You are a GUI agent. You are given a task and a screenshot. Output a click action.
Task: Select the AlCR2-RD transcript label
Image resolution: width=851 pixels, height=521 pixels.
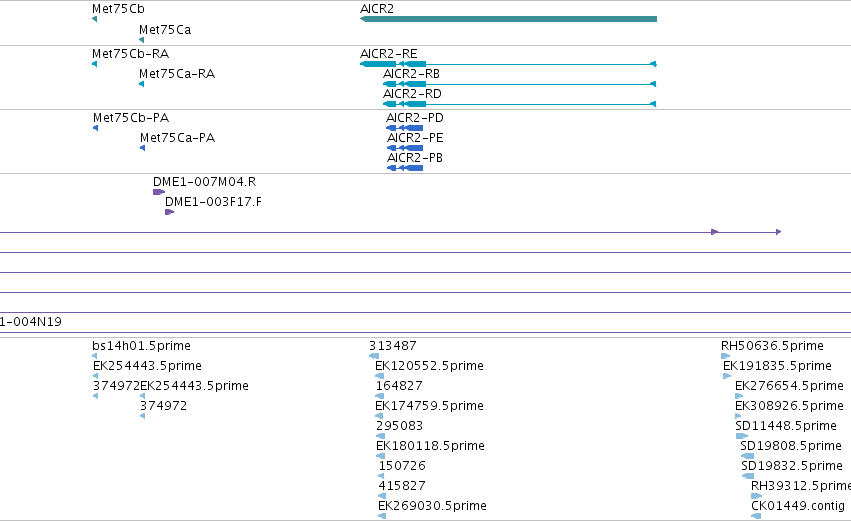412,94
